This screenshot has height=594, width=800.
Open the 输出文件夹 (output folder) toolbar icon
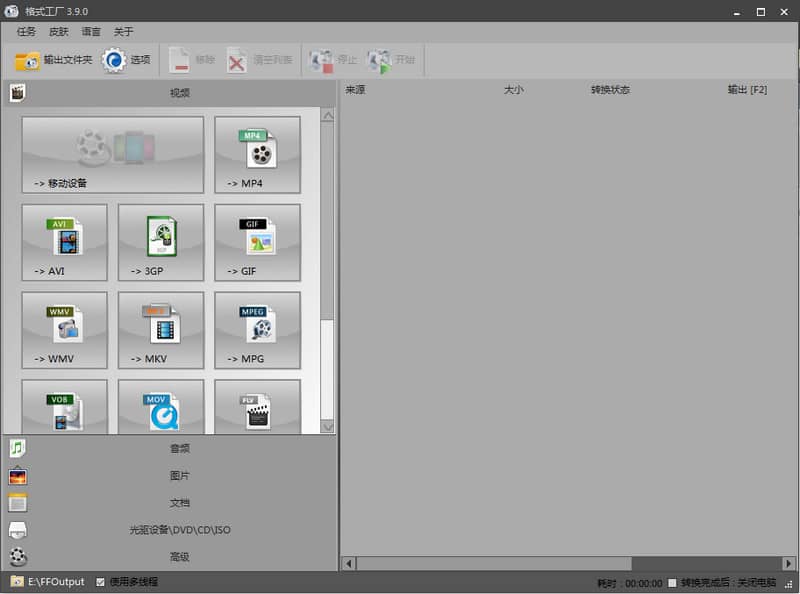tap(53, 61)
